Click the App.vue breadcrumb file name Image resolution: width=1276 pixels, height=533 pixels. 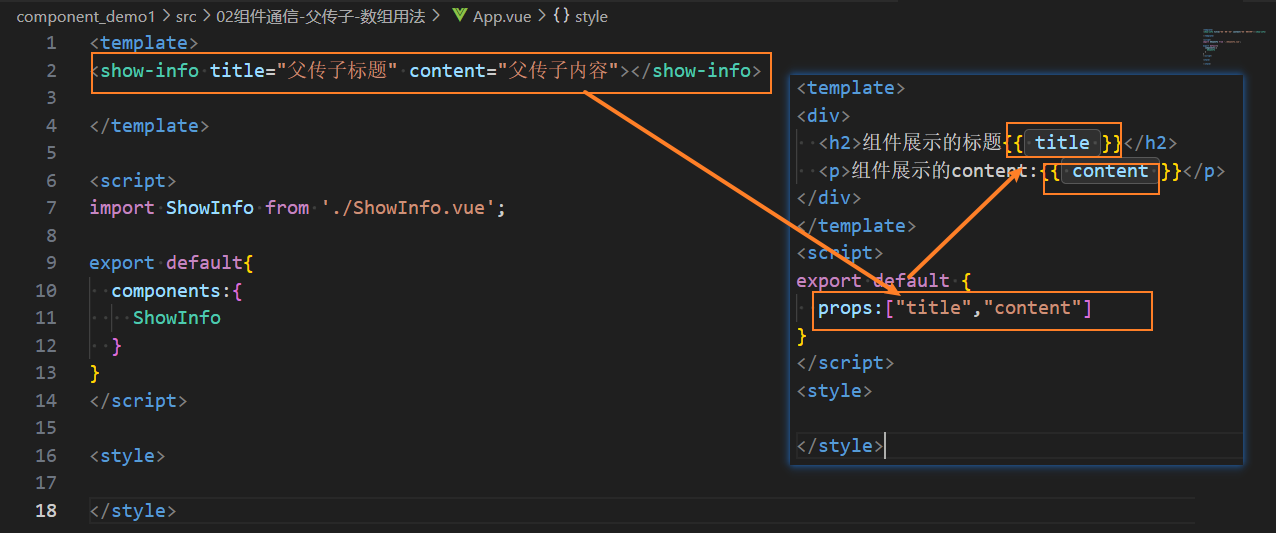click(x=503, y=16)
